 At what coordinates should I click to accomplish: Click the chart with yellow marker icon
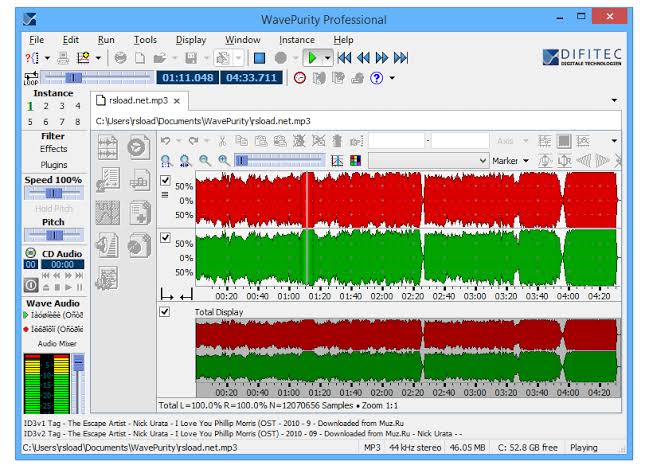(83, 58)
